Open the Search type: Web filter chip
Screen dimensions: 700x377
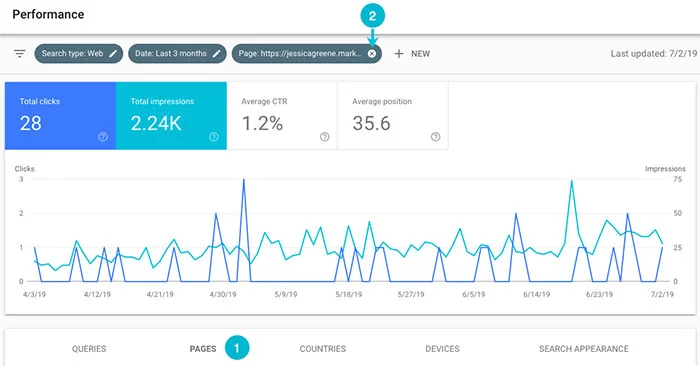(x=79, y=54)
